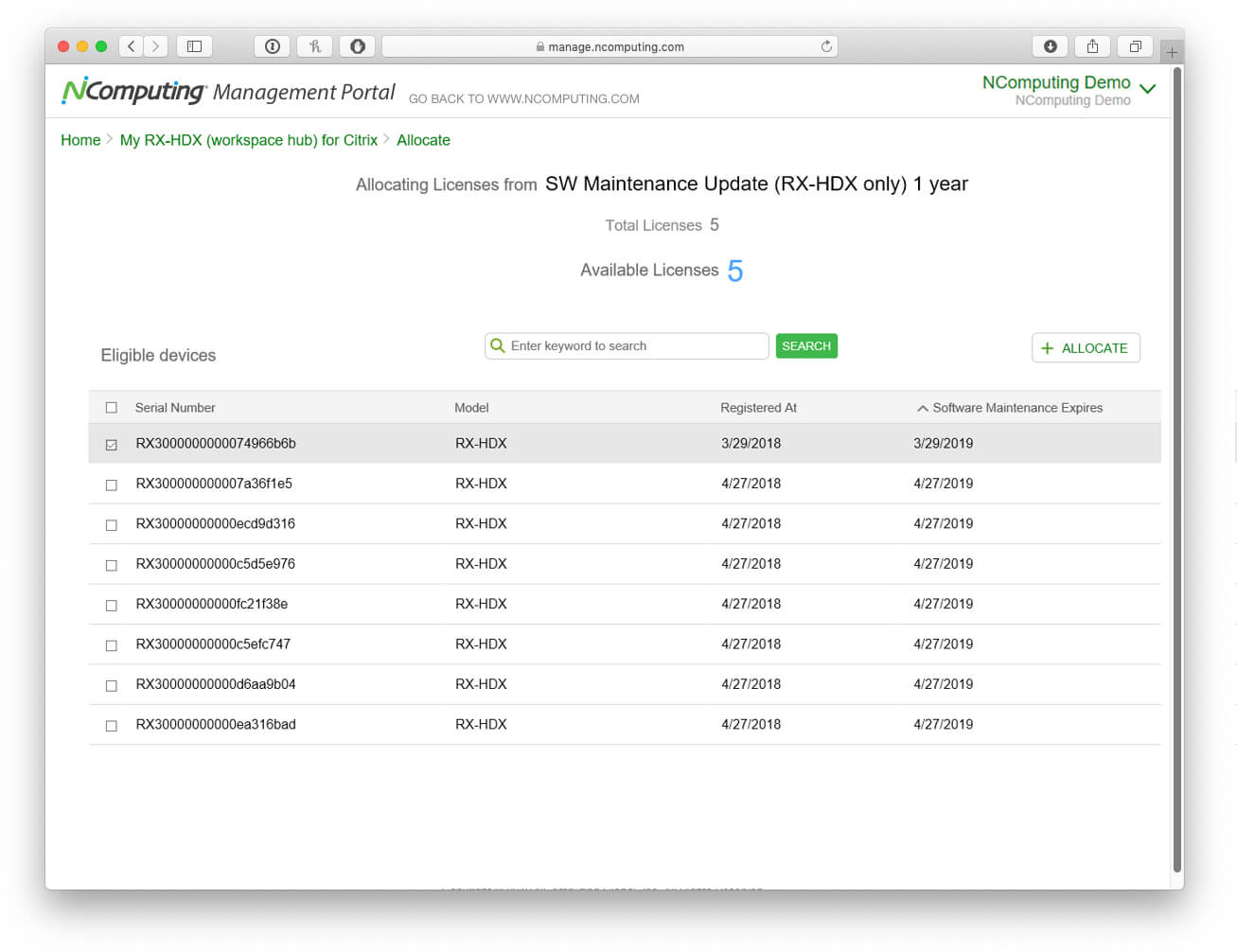Click the 3/29/2018 registered date
Viewport: 1237px width, 952px height.
click(x=751, y=443)
